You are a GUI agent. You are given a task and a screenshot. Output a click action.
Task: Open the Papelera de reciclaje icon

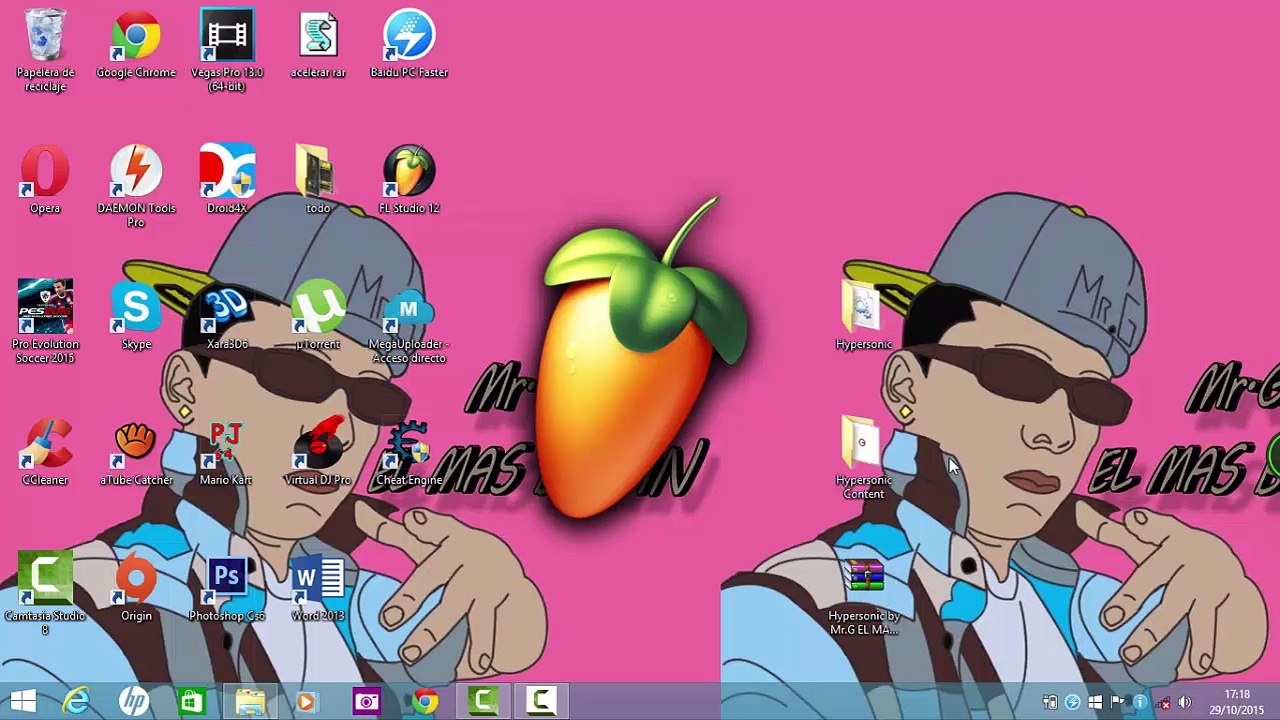pos(45,50)
